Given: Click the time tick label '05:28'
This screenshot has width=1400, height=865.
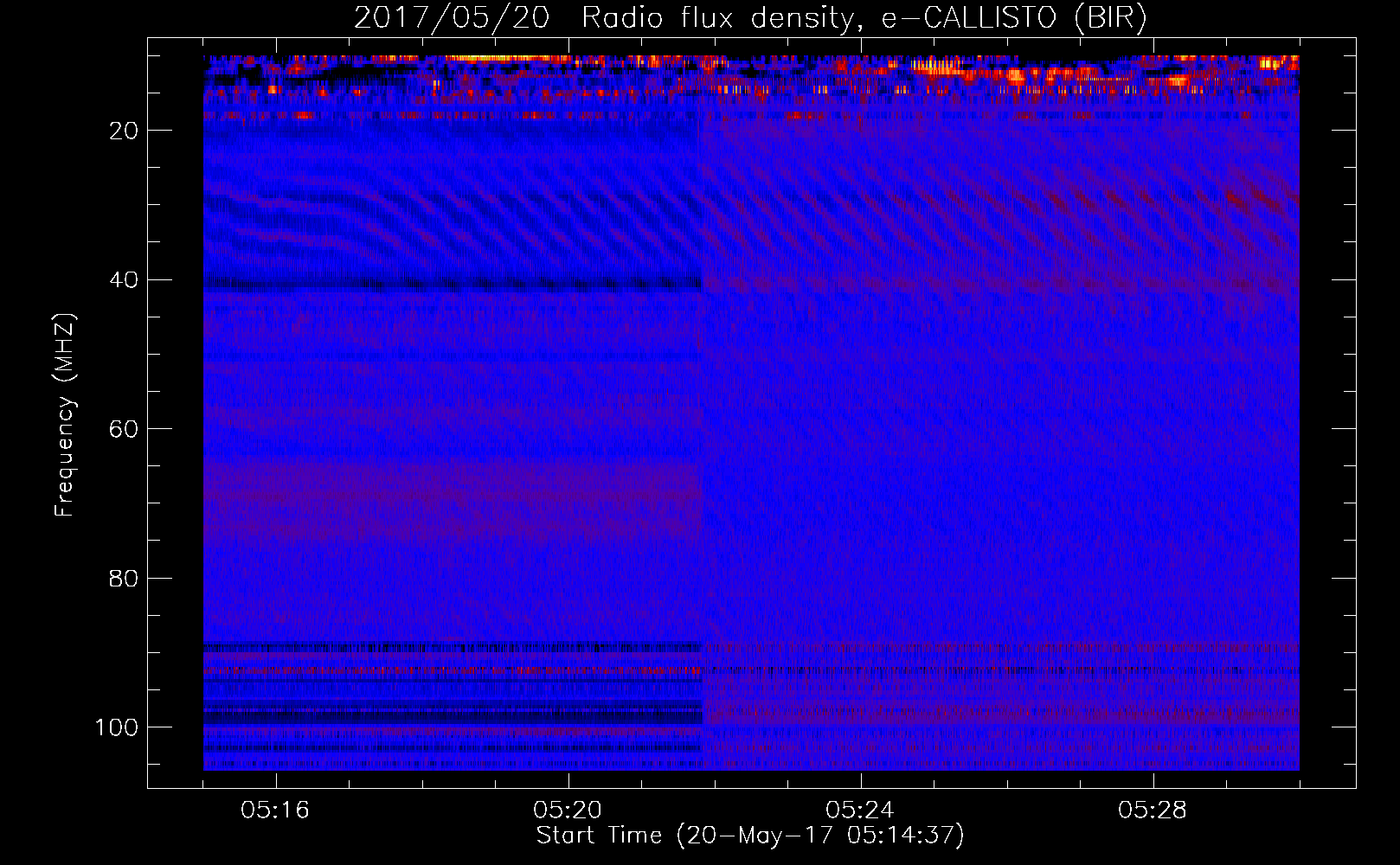Looking at the screenshot, I should (x=1153, y=811).
